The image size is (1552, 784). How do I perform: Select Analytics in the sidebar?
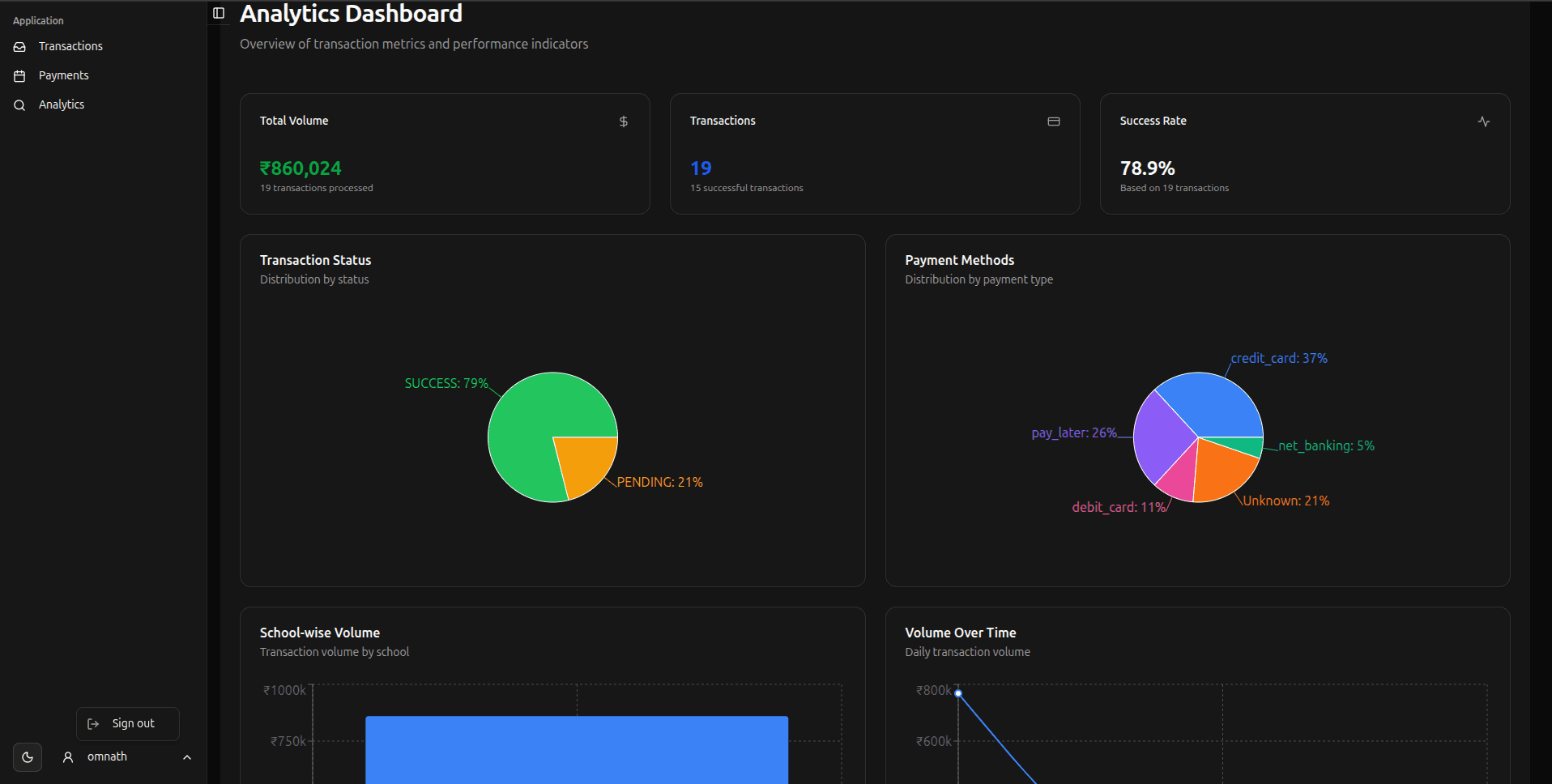[x=61, y=104]
